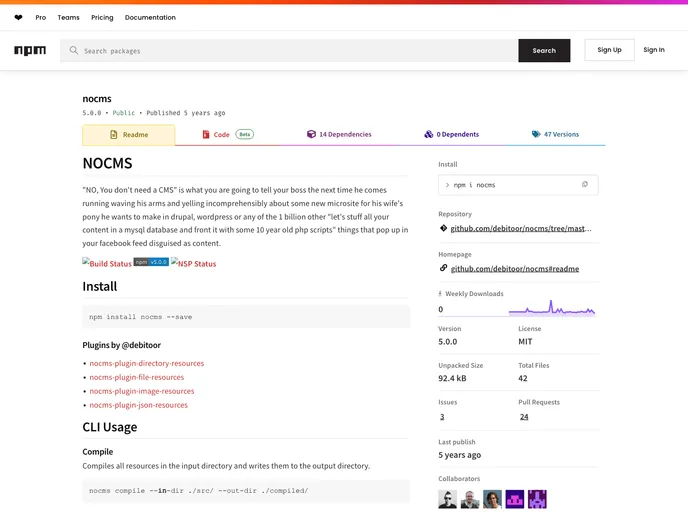This screenshot has width=688, height=512.
Task: Open the npm logo home link
Action: [x=30, y=50]
